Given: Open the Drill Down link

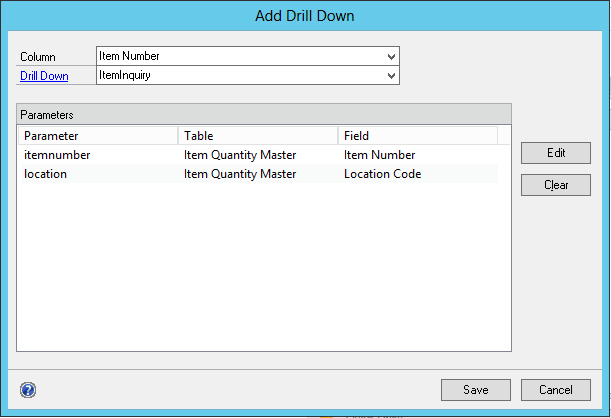Looking at the screenshot, I should click(44, 76).
